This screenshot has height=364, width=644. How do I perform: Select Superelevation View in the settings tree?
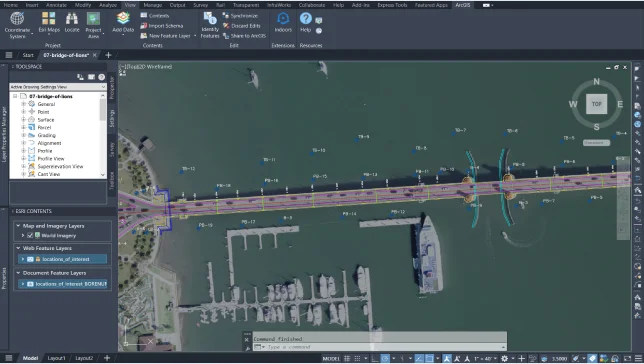(60, 166)
